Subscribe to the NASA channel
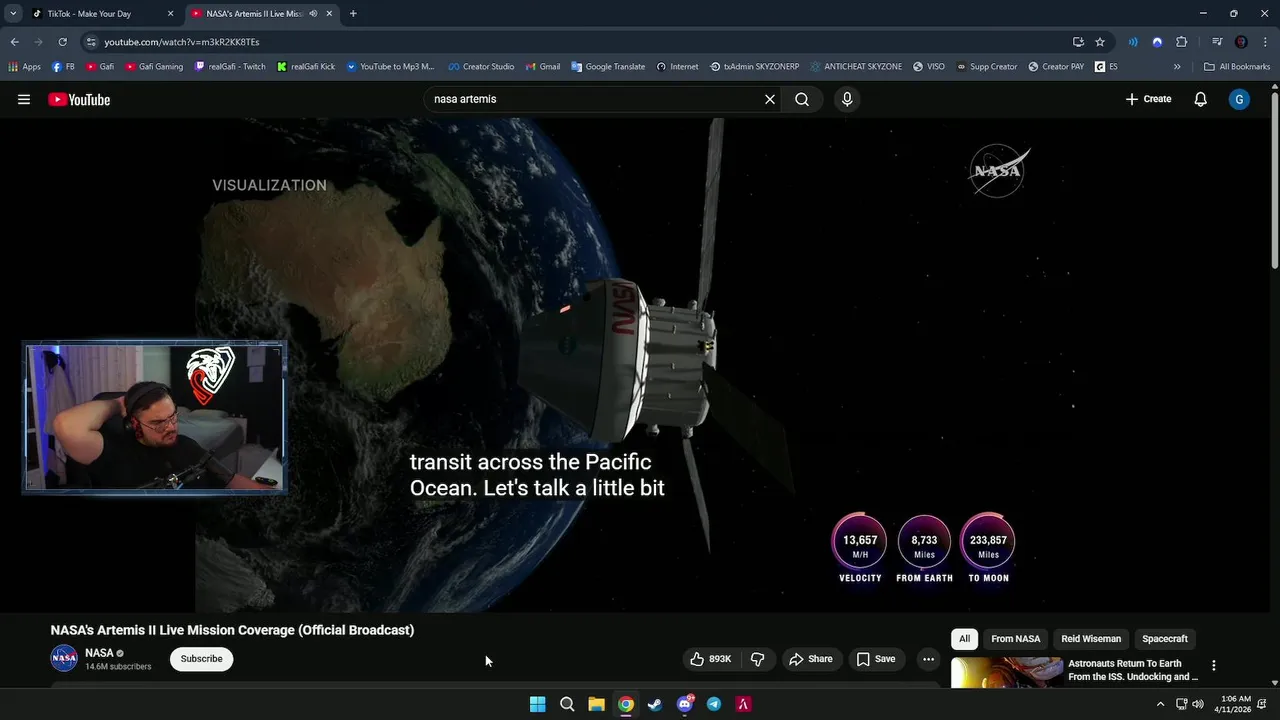This screenshot has width=1280, height=720. [x=201, y=659]
